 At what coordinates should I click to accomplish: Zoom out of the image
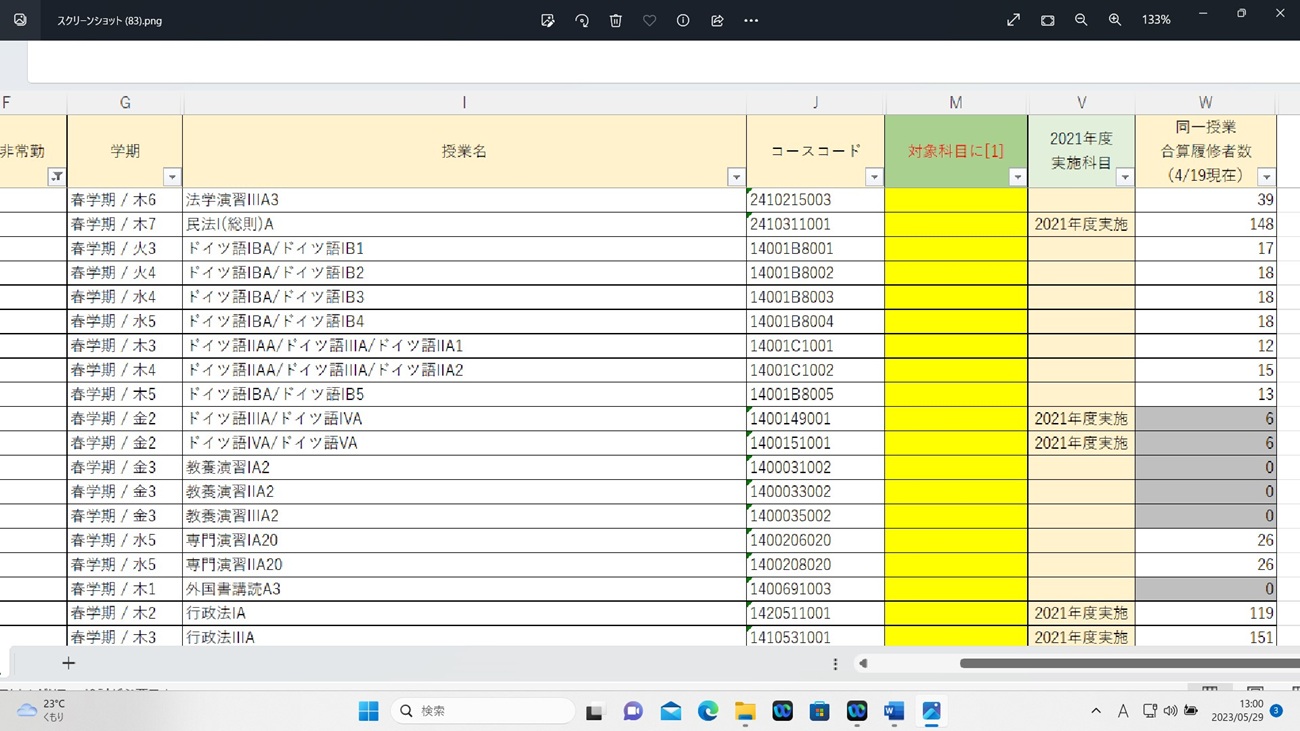coord(1081,20)
